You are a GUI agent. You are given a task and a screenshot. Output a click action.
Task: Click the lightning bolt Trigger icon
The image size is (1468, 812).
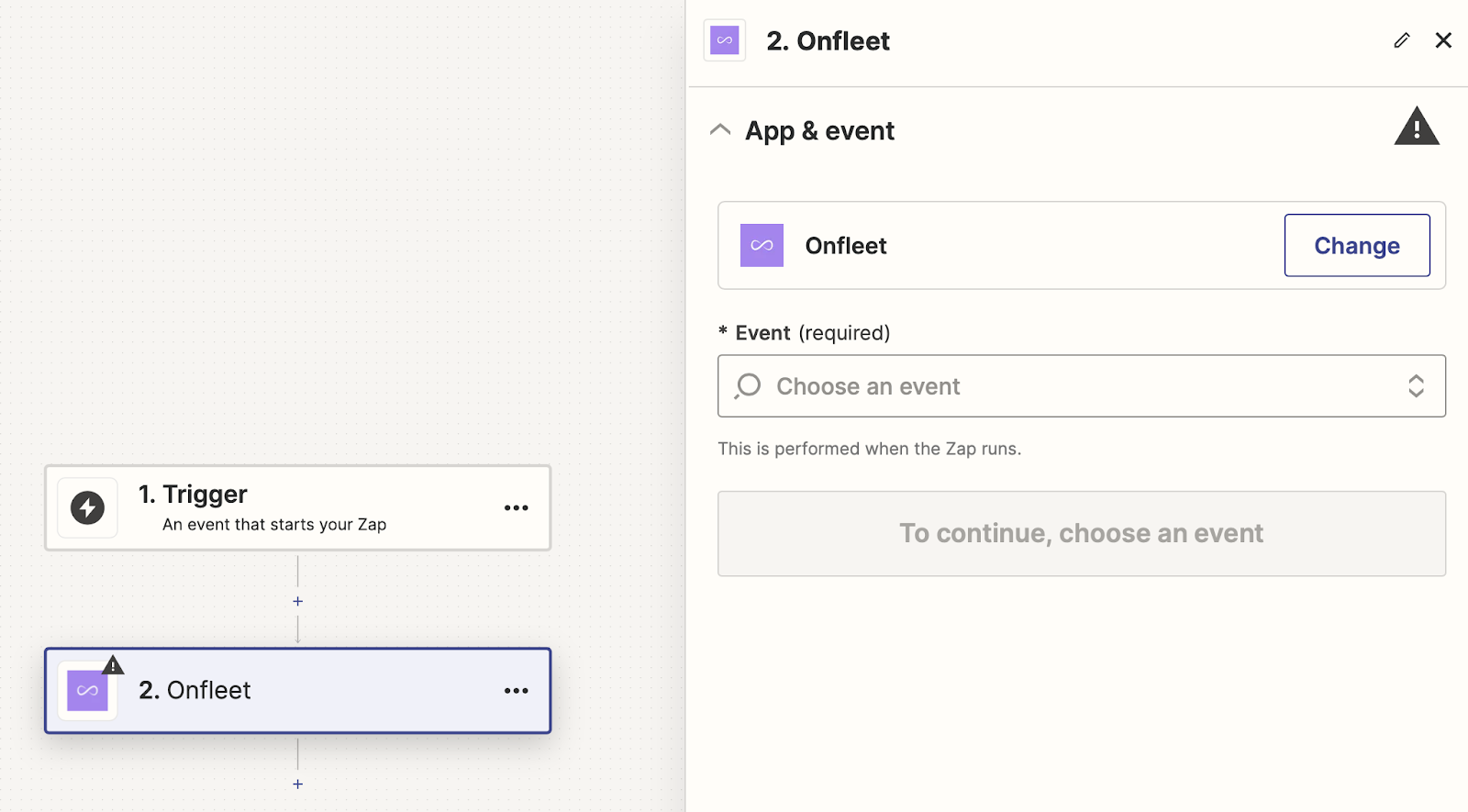[x=87, y=507]
